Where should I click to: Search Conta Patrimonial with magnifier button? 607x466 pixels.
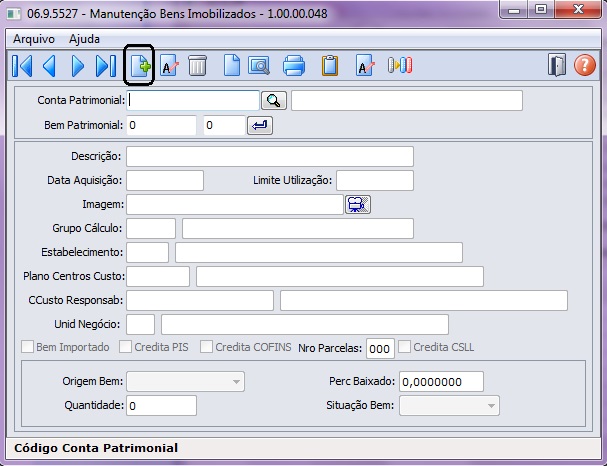tap(274, 101)
